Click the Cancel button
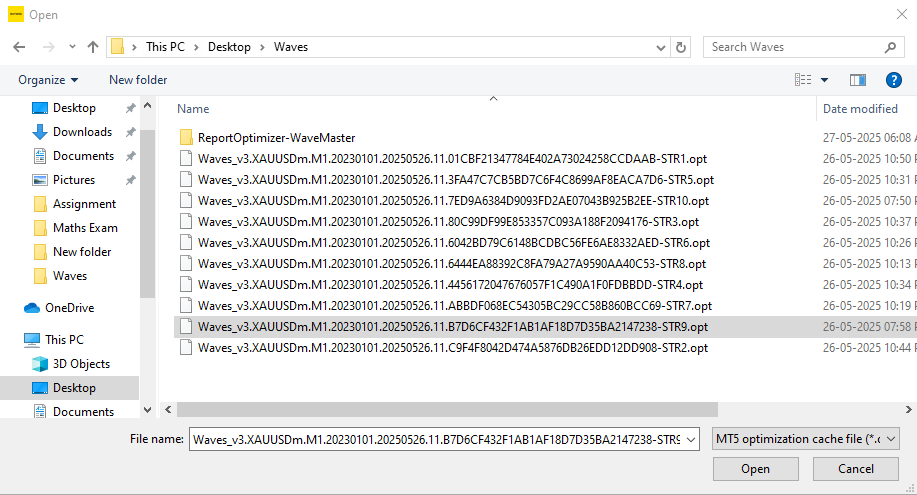 pyautogui.click(x=856, y=469)
